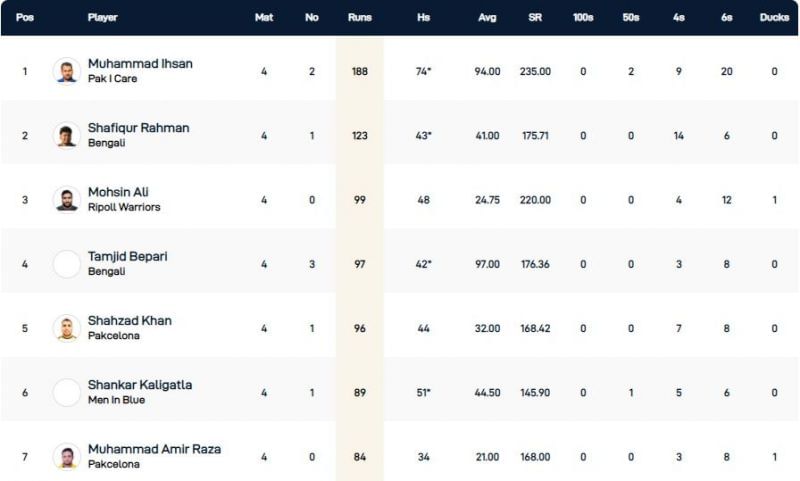Click Shafiqur Rahman's player avatar
The height and width of the screenshot is (481, 800).
(x=66, y=135)
